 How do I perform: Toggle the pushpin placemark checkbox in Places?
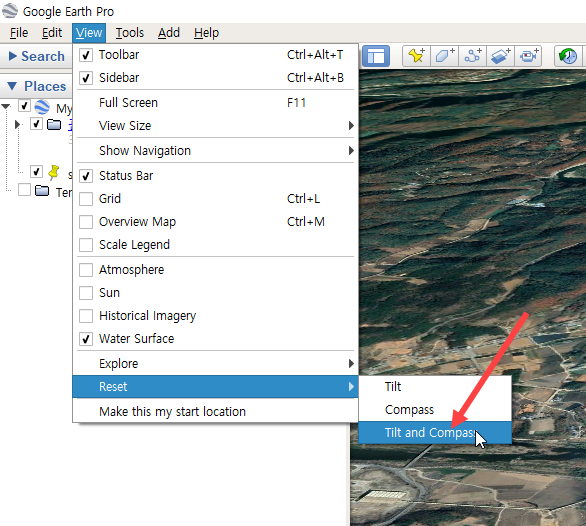pos(36,171)
